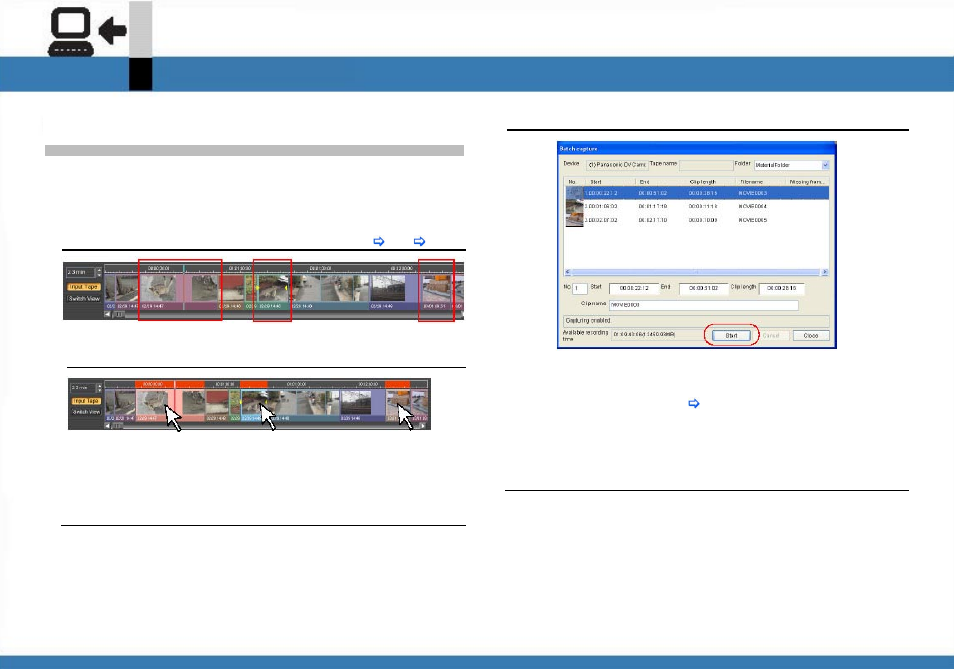The image size is (954, 669).
Task: Click the batch list scrollbar right arrow
Action: coord(825,272)
